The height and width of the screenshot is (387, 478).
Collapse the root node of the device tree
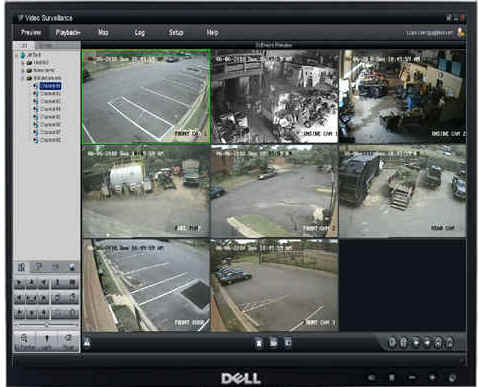pyautogui.click(x=17, y=55)
